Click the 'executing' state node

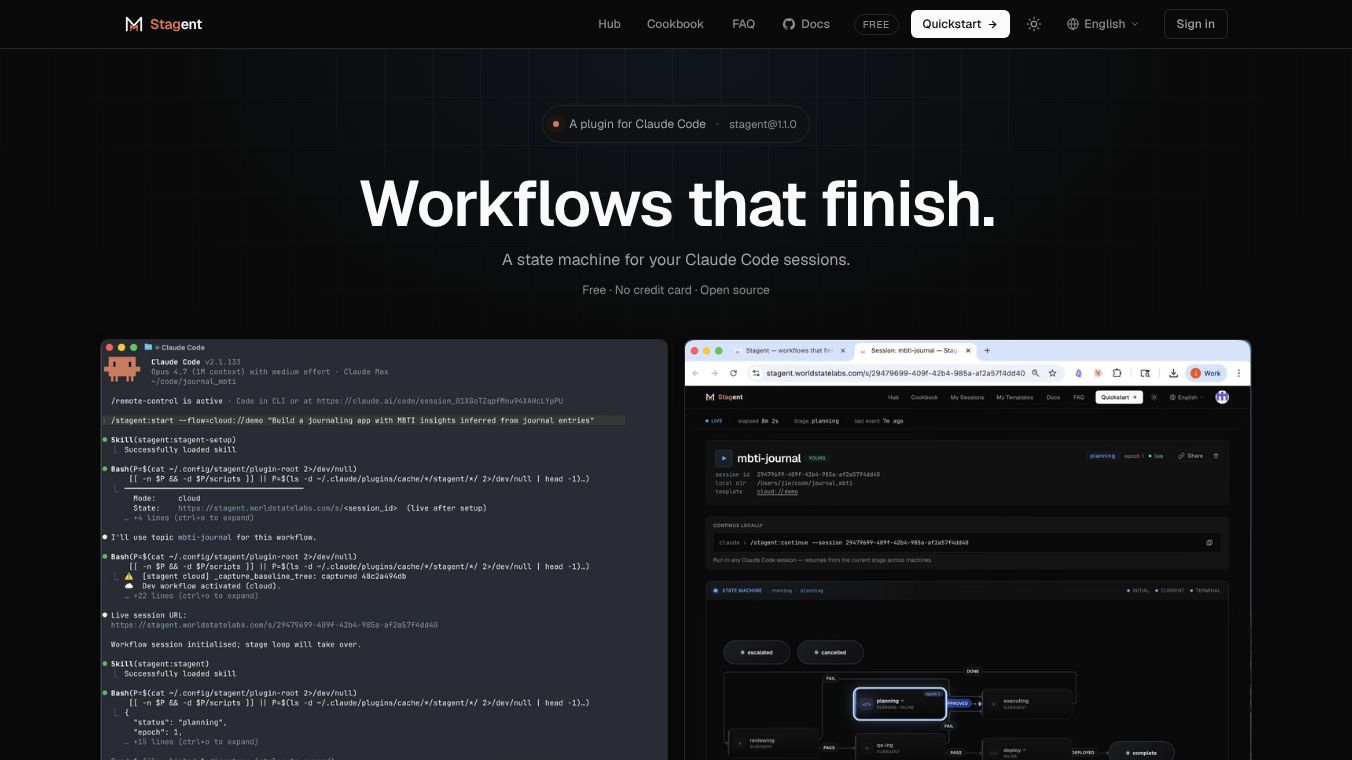point(1028,704)
